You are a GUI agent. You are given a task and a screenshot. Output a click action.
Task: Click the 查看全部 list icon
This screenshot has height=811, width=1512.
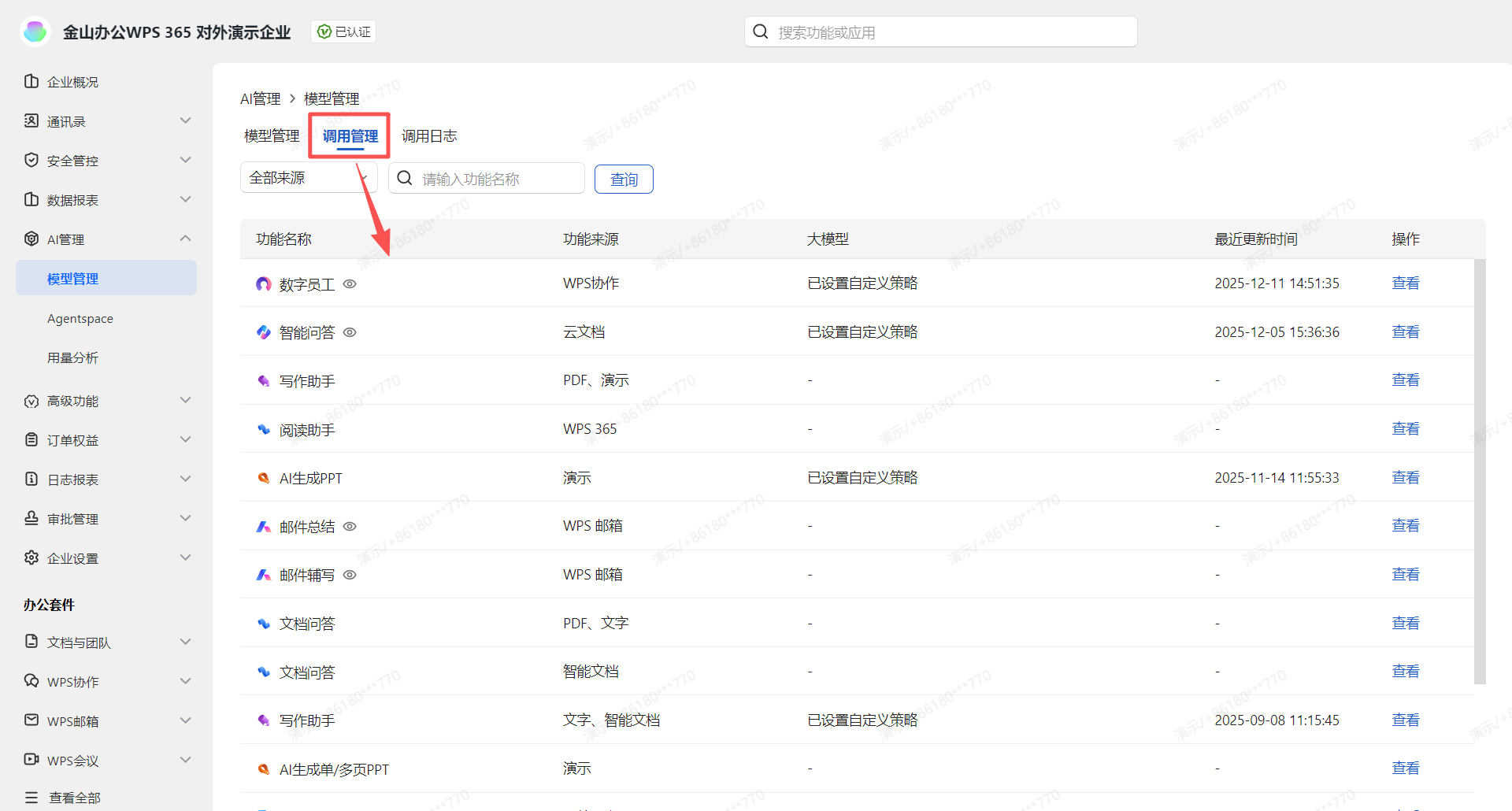pyautogui.click(x=31, y=798)
